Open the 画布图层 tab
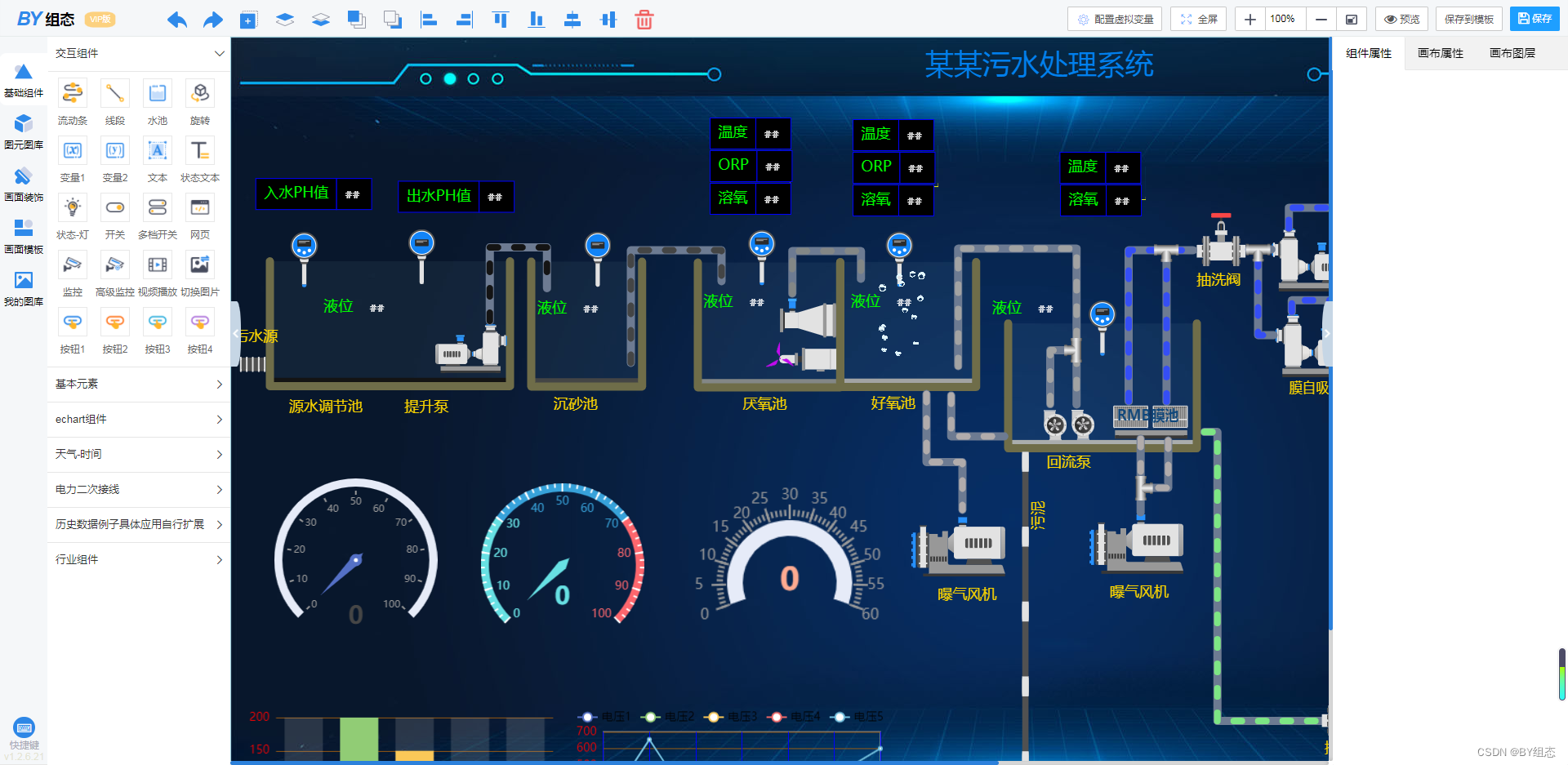Screen dimensions: 1568x765 (1512, 53)
